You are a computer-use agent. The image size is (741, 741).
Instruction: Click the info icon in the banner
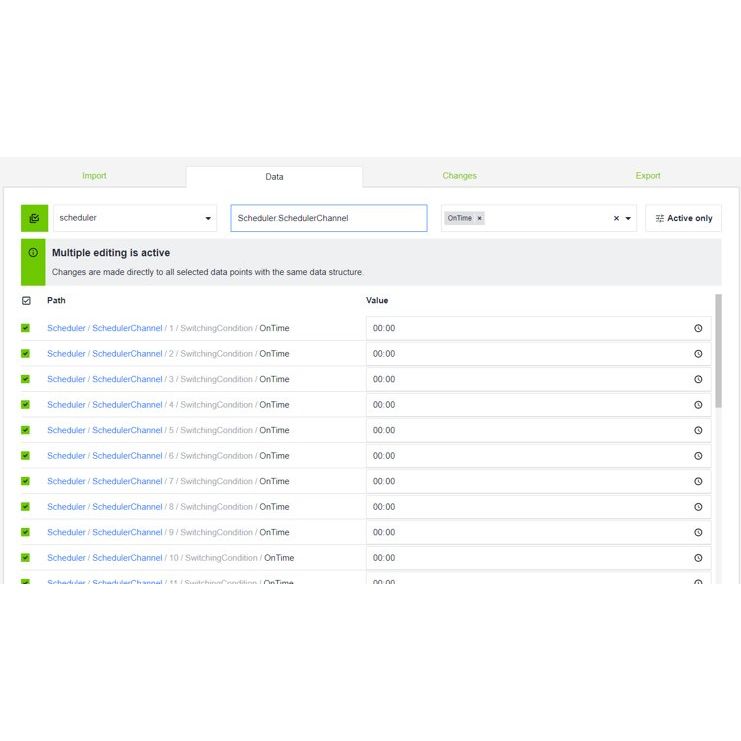point(33,252)
